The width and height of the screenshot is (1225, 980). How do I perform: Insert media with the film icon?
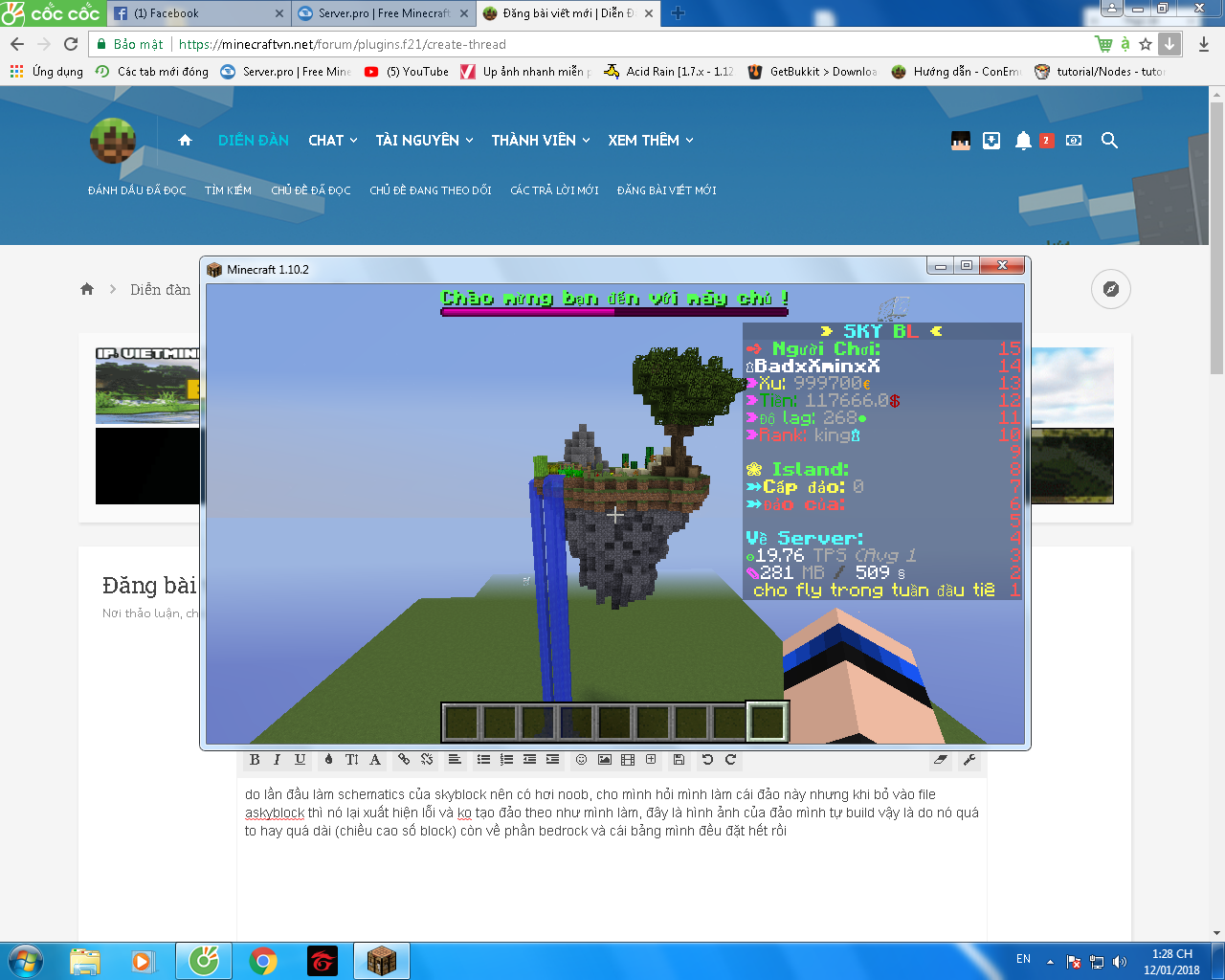[627, 760]
